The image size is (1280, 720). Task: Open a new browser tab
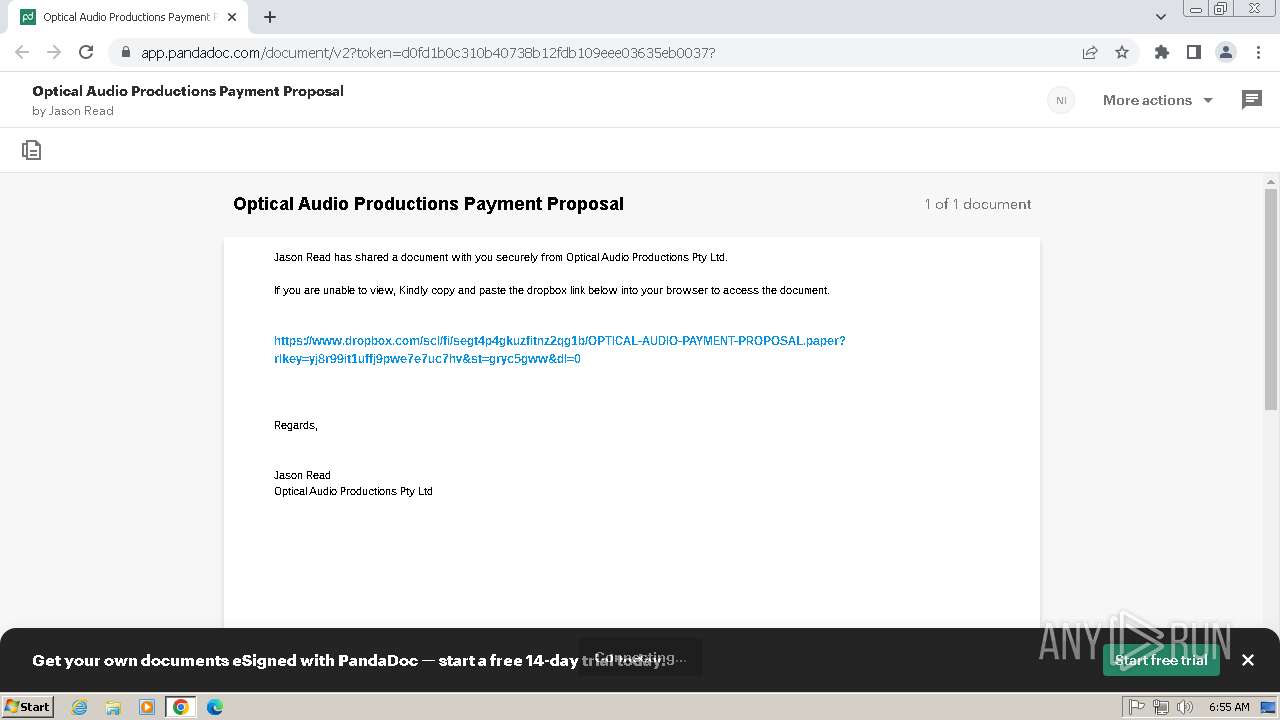coord(270,17)
